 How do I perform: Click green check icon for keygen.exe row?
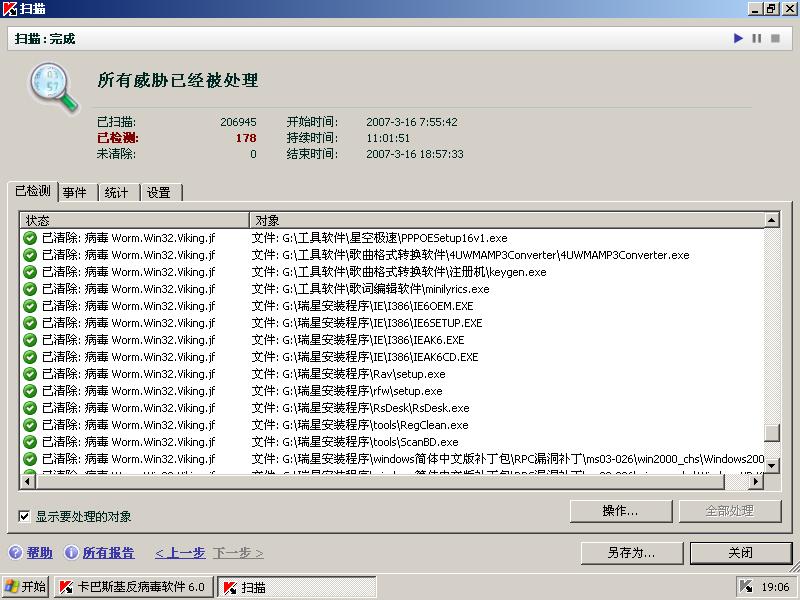point(30,272)
